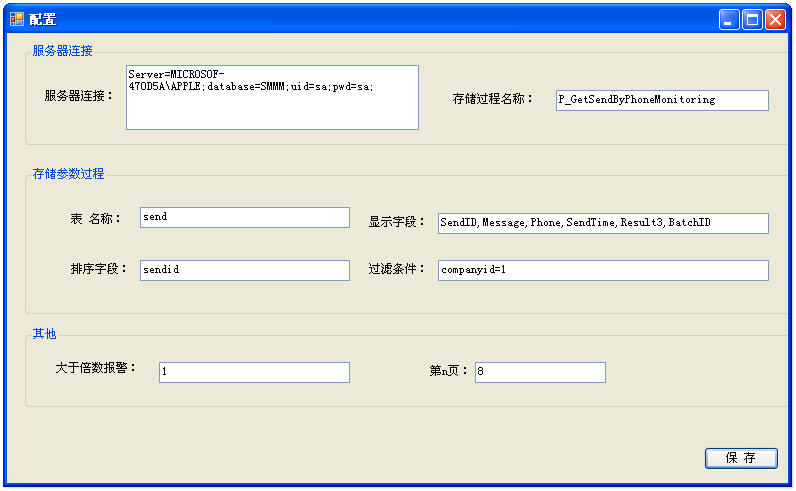Click the 服务器连接： field label

[x=79, y=95]
